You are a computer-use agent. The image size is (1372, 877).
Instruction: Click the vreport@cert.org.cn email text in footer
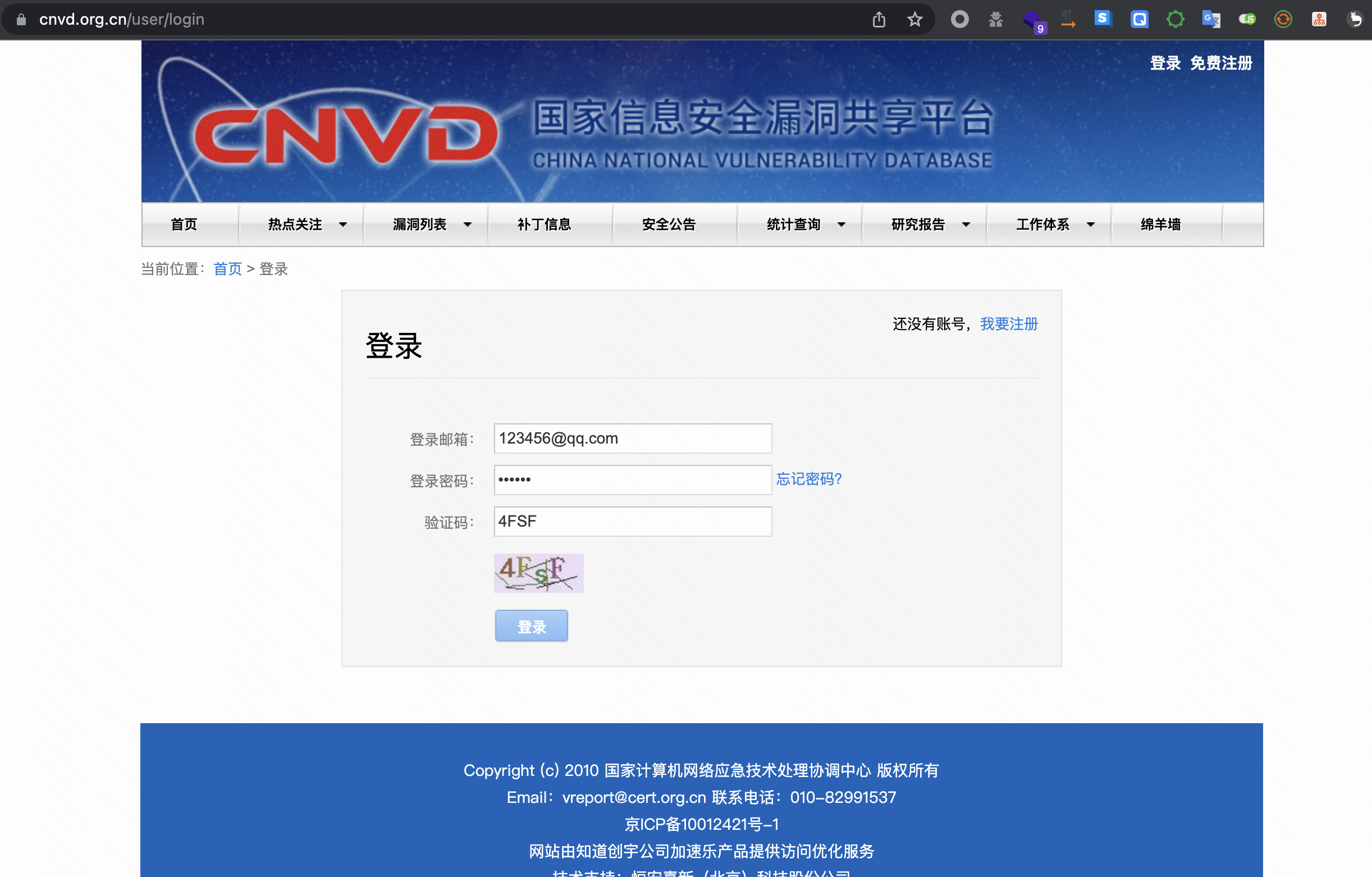pos(634,797)
